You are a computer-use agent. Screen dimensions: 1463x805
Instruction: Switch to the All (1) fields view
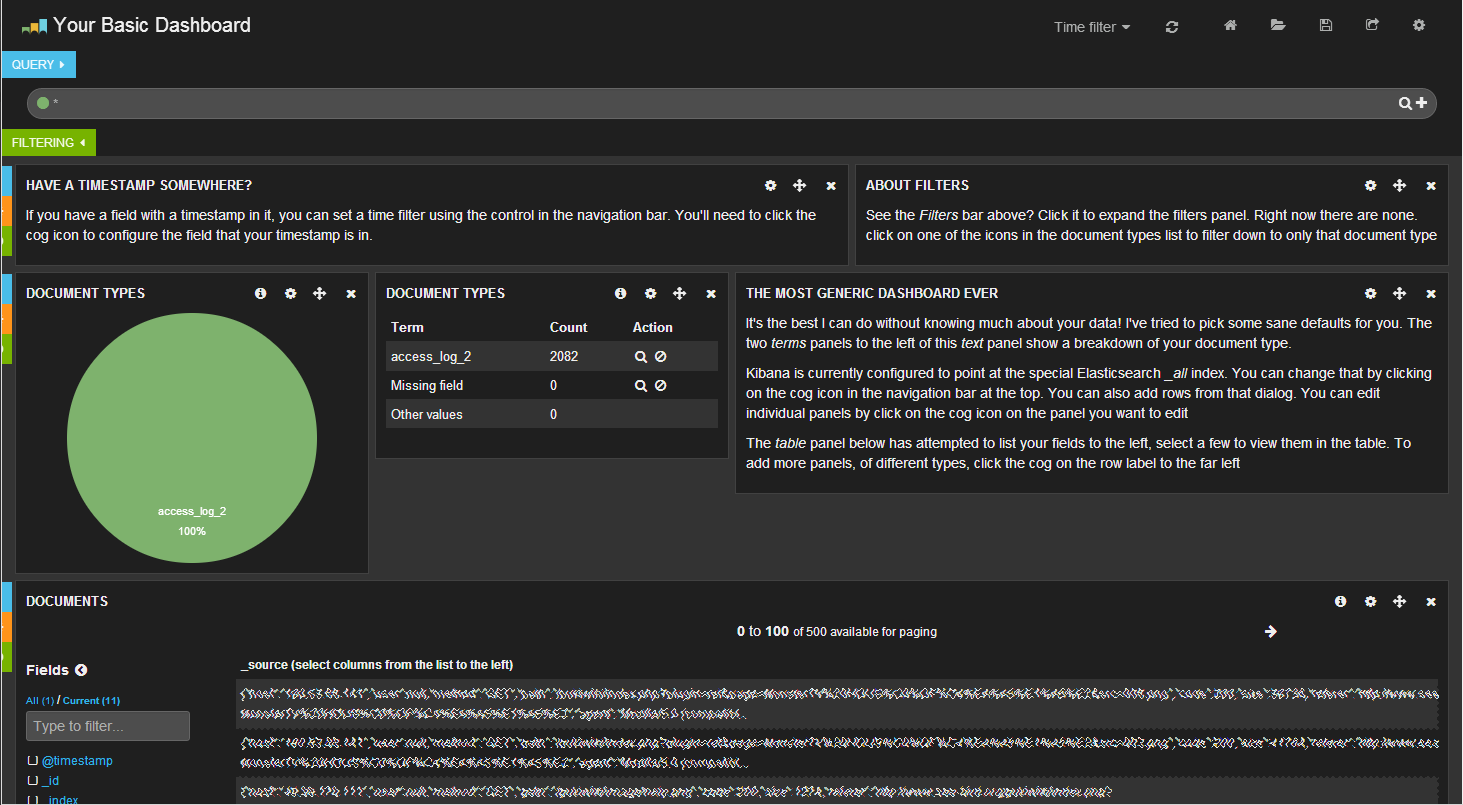(39, 700)
